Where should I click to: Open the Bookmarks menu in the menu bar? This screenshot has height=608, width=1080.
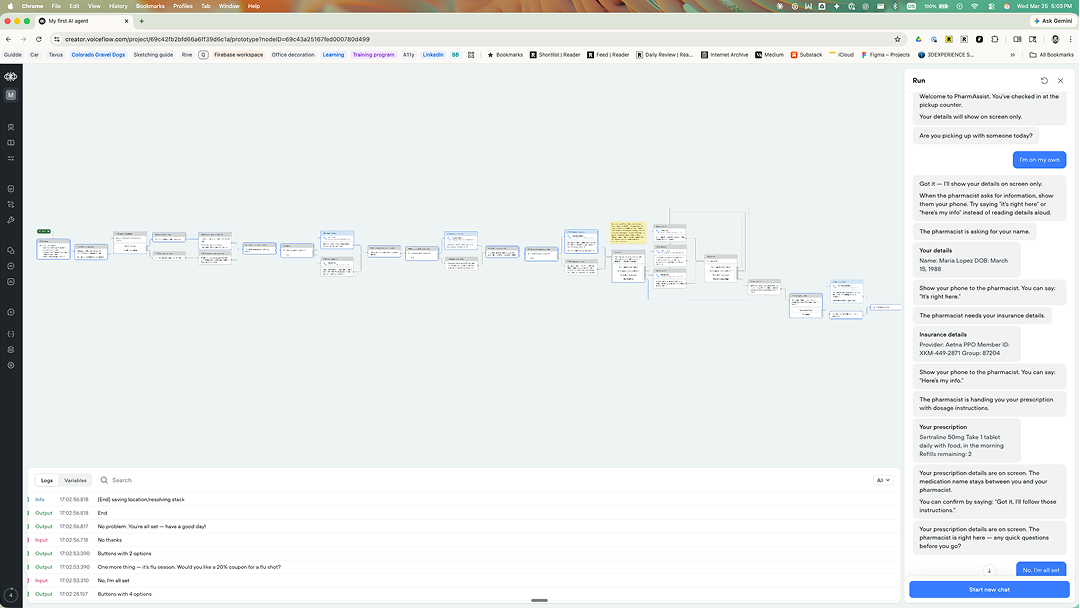[x=151, y=4]
